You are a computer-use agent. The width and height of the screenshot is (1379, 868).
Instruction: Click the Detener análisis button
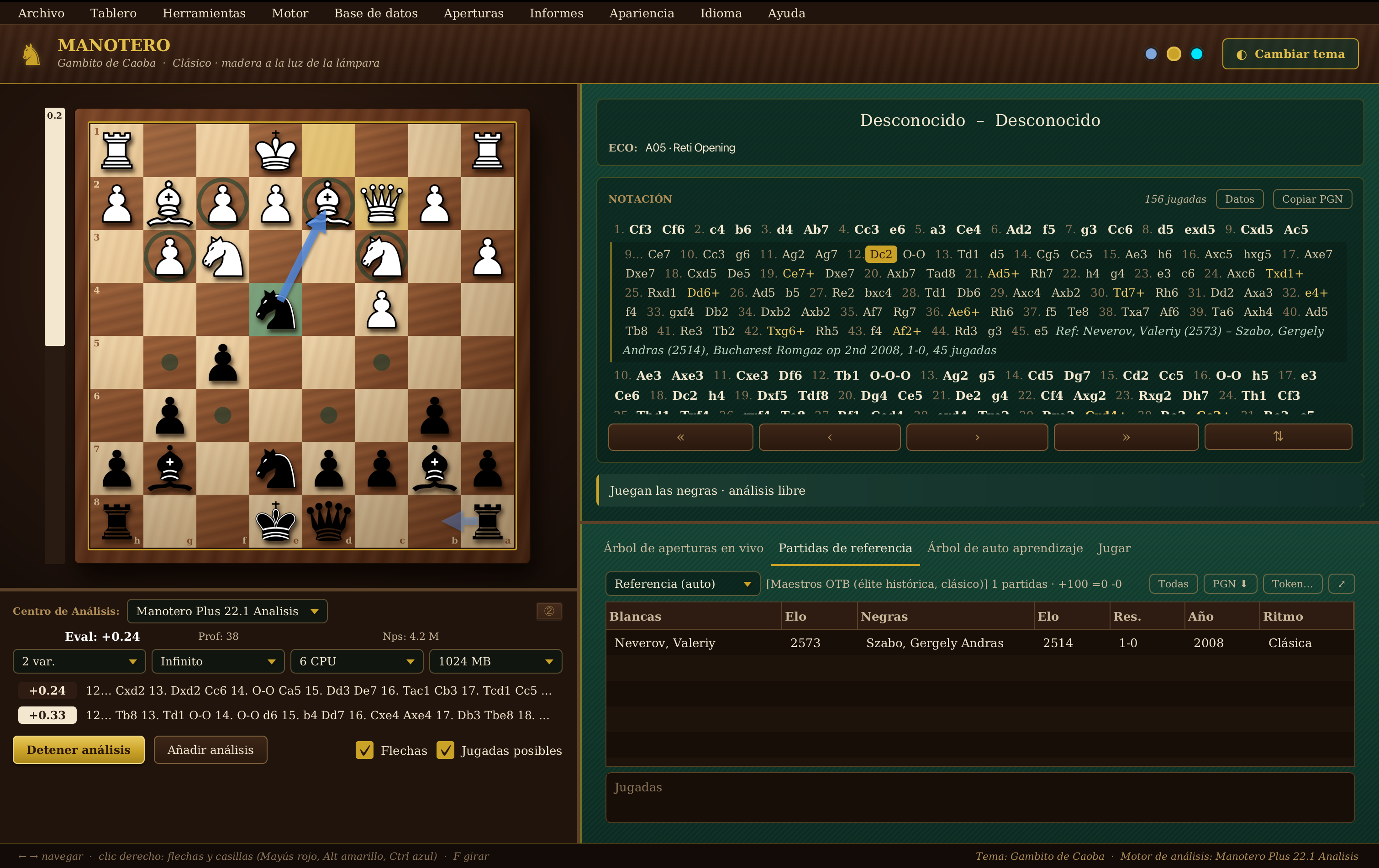(x=79, y=749)
